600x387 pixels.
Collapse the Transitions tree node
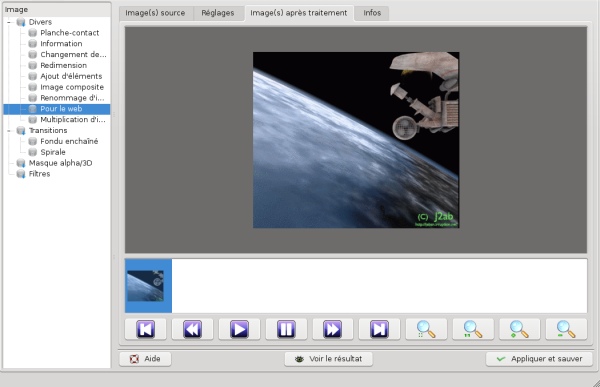pyautogui.click(x=9, y=131)
